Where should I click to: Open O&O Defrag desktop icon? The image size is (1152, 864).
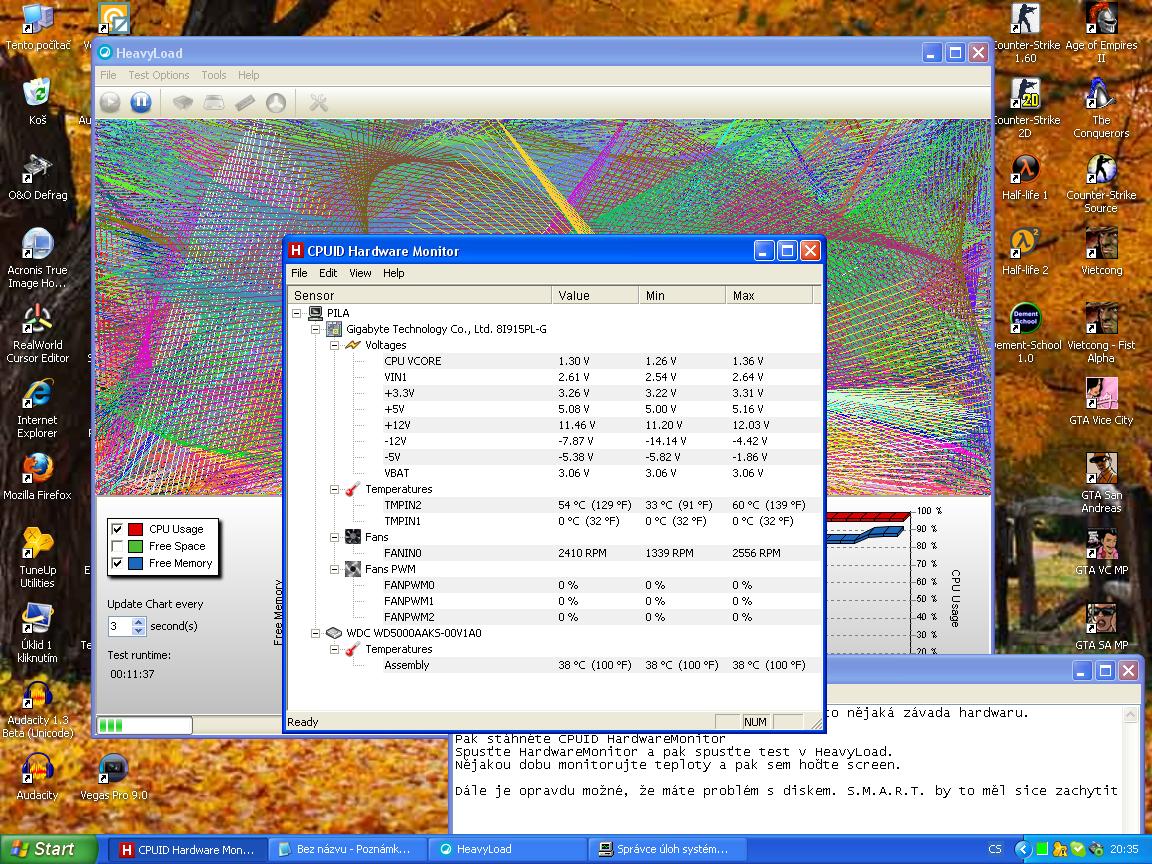[37, 178]
